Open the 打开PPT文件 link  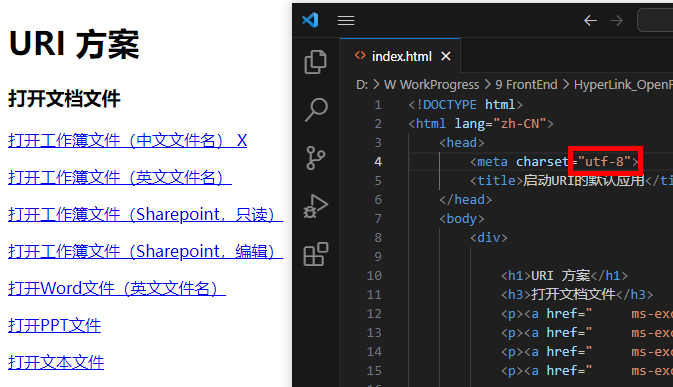tap(55, 325)
